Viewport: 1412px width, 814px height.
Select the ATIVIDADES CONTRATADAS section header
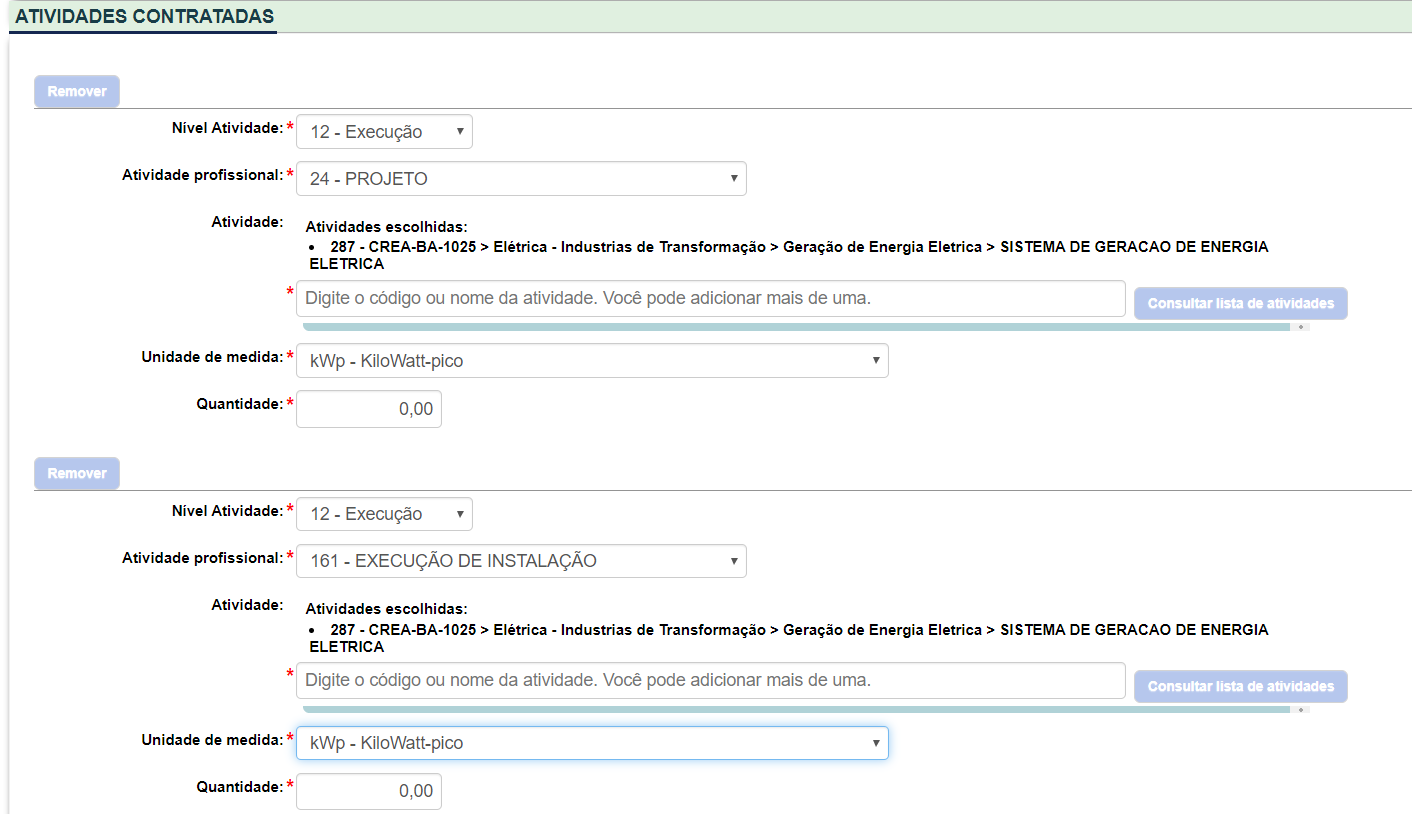(x=143, y=17)
